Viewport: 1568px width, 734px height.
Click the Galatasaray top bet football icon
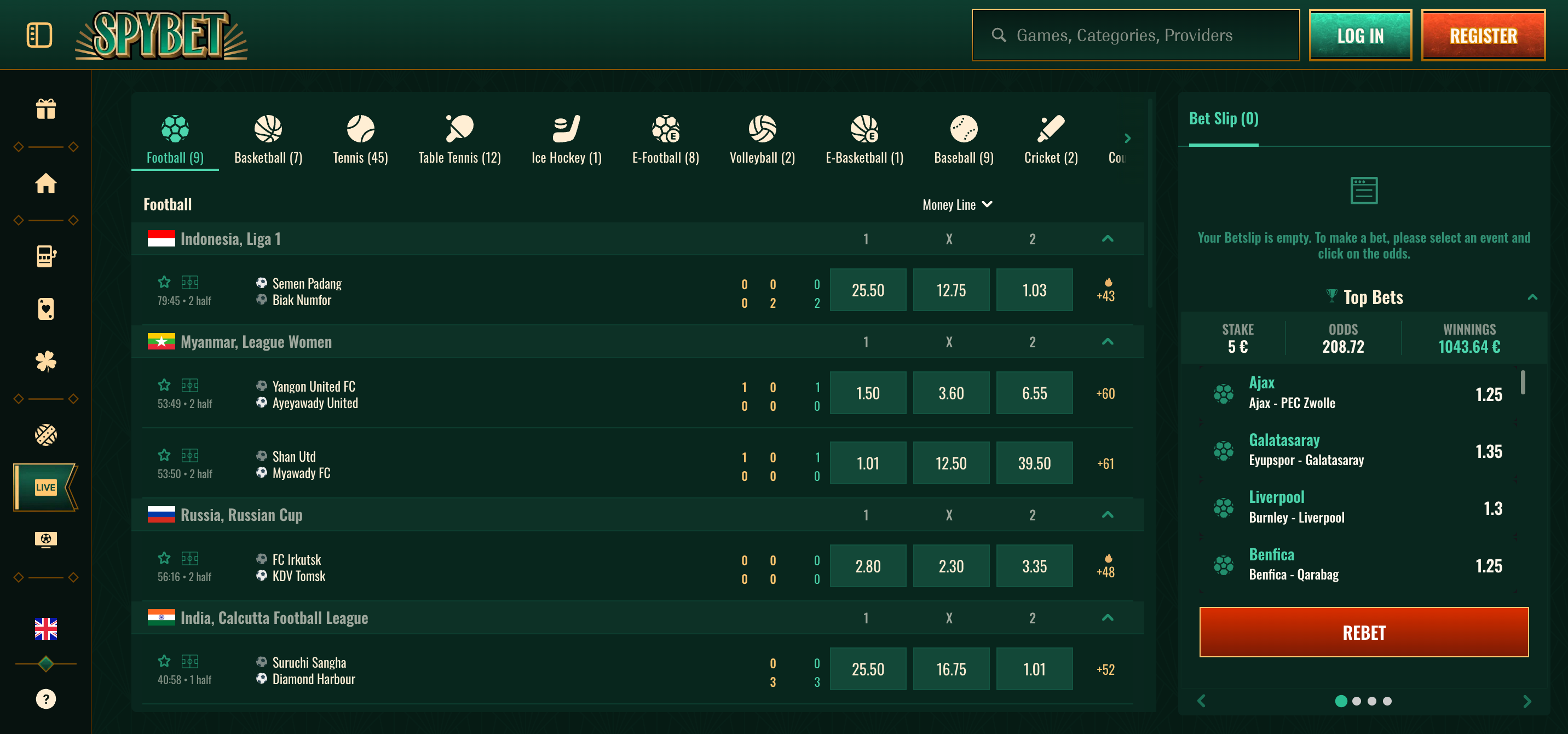(1224, 451)
